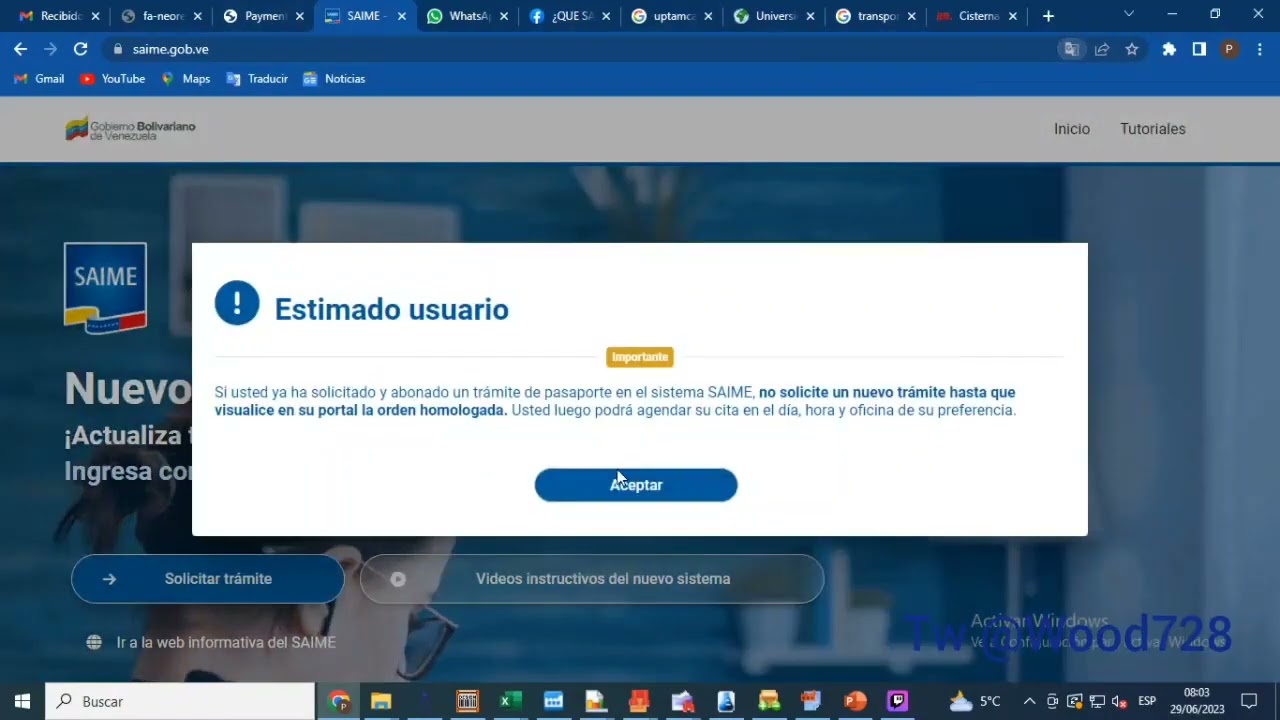
Task: Go to the Inicio nav item
Action: 1072,129
